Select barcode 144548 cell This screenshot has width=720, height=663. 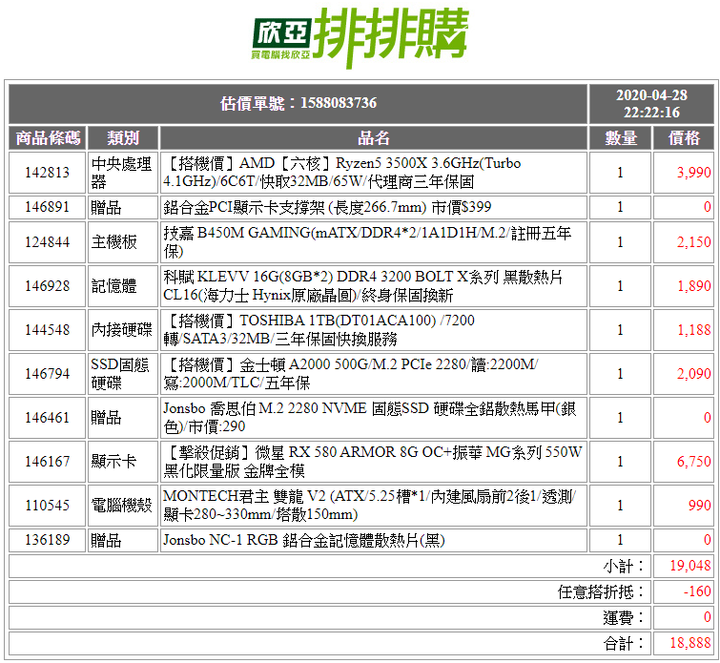pos(48,330)
